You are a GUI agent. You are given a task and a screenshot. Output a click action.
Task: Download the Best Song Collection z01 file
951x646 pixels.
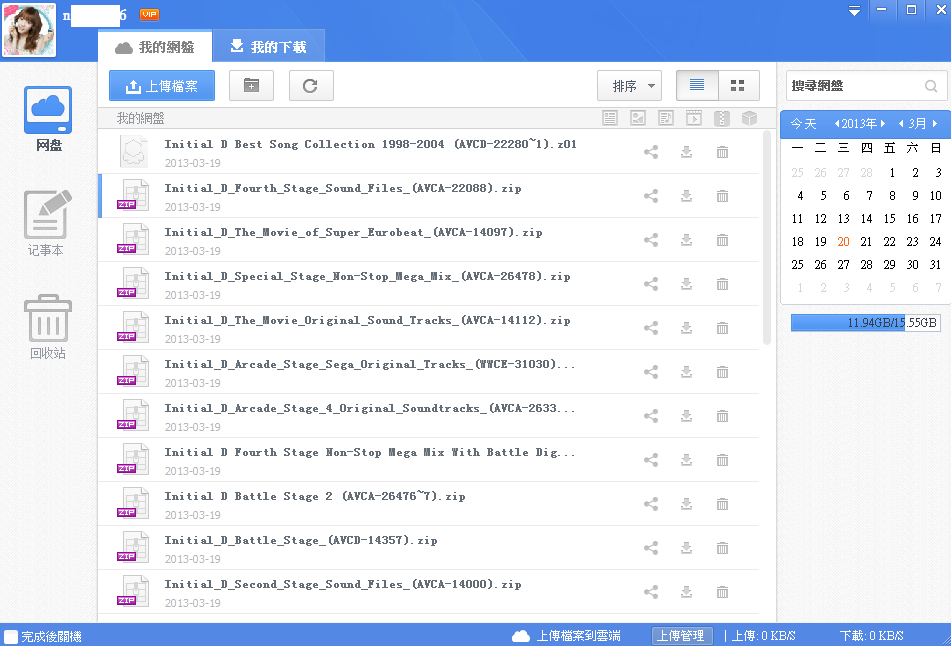tap(686, 152)
